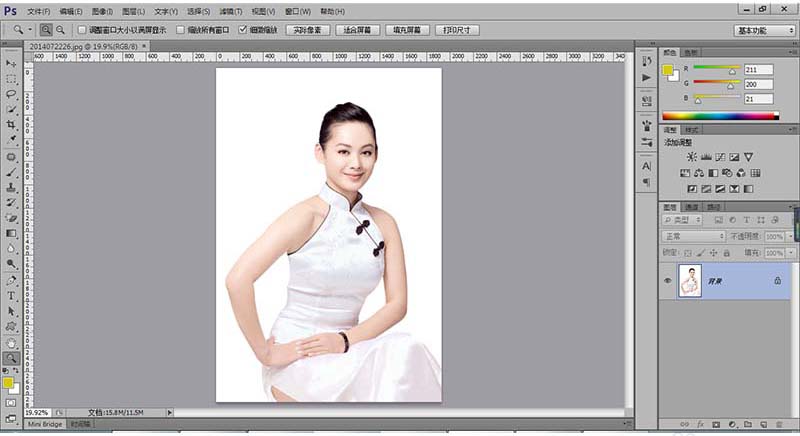Screen dimensions: 800x436
Task: Switch to the Channels tab
Action: click(691, 207)
